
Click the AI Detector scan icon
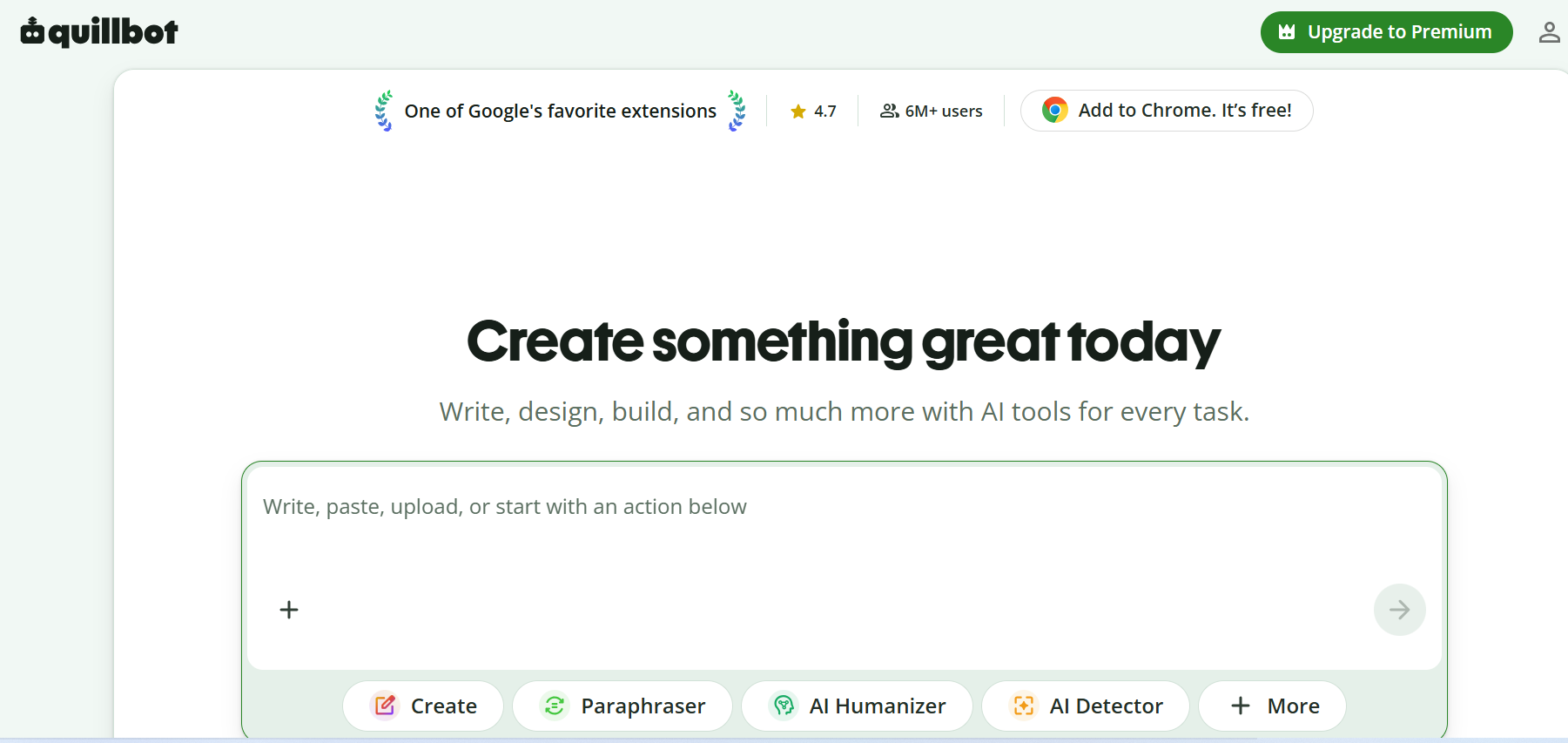pos(1024,706)
